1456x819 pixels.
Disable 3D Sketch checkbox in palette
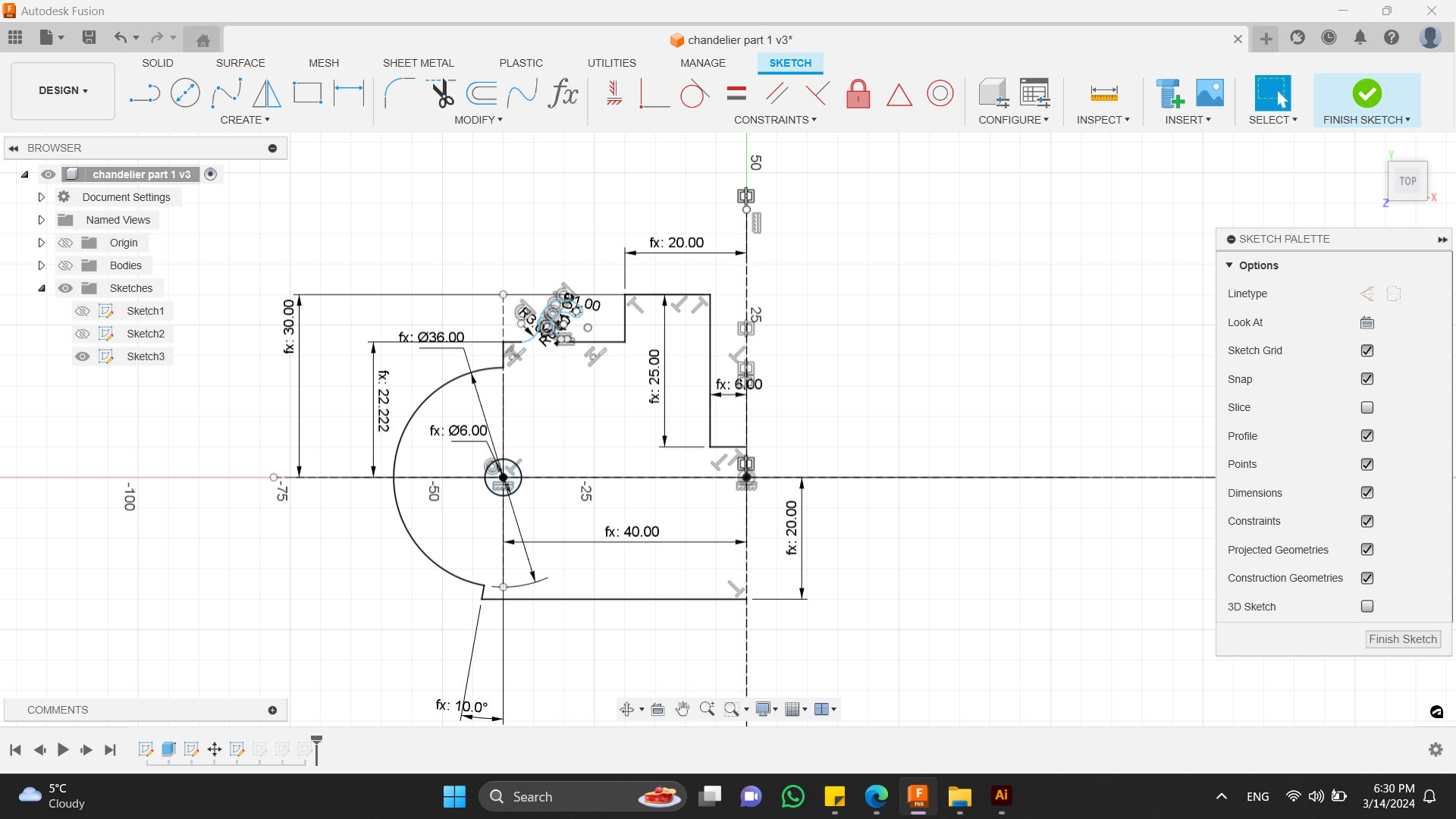tap(1365, 606)
